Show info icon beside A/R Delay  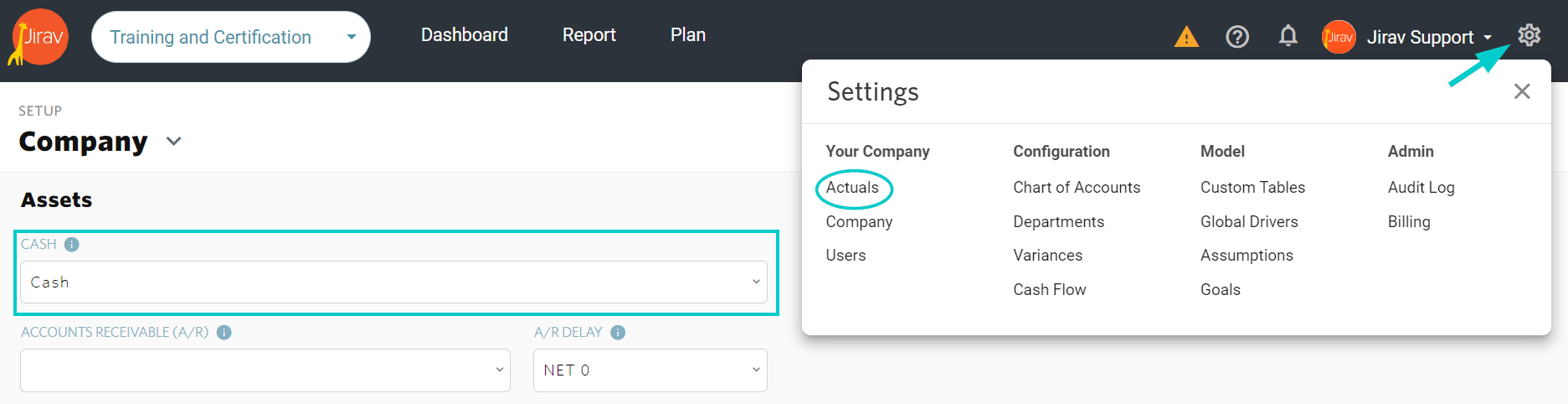pos(618,333)
